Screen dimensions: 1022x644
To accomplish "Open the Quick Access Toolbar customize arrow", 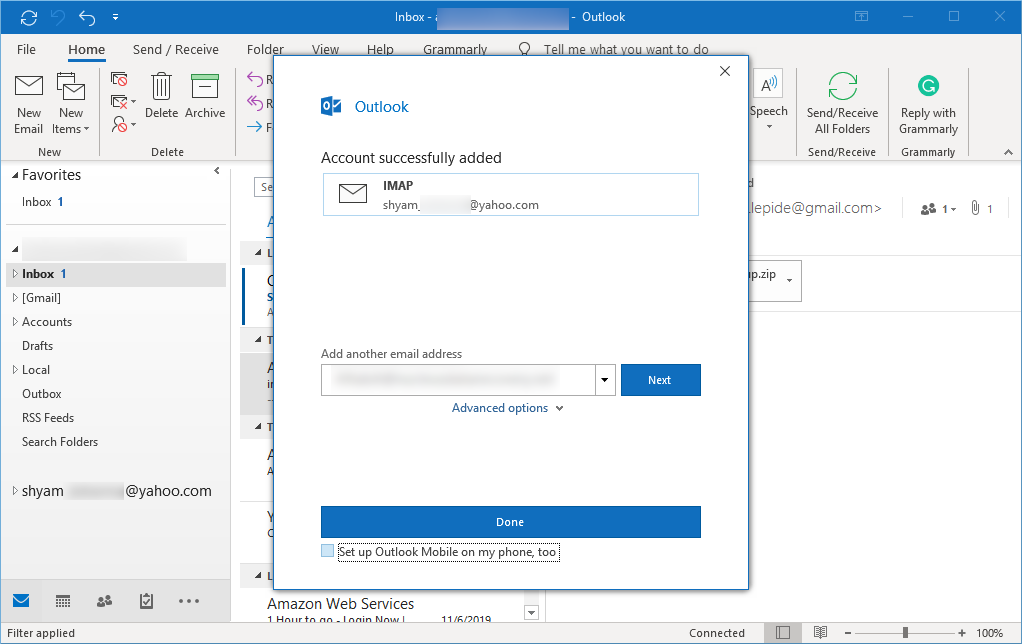I will click(115, 18).
